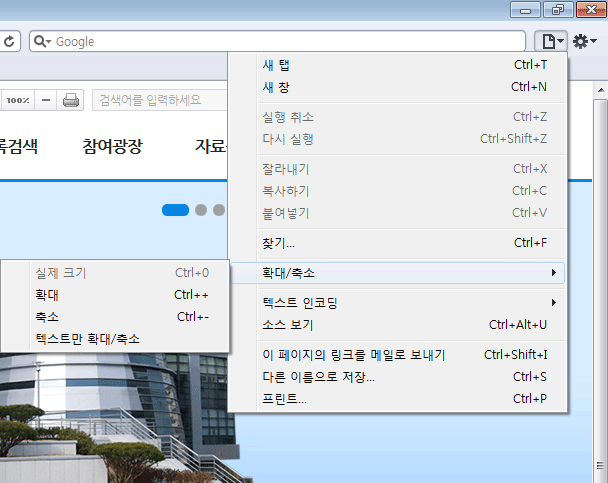
Task: Click the magnifier icon in Google search
Action: point(41,41)
